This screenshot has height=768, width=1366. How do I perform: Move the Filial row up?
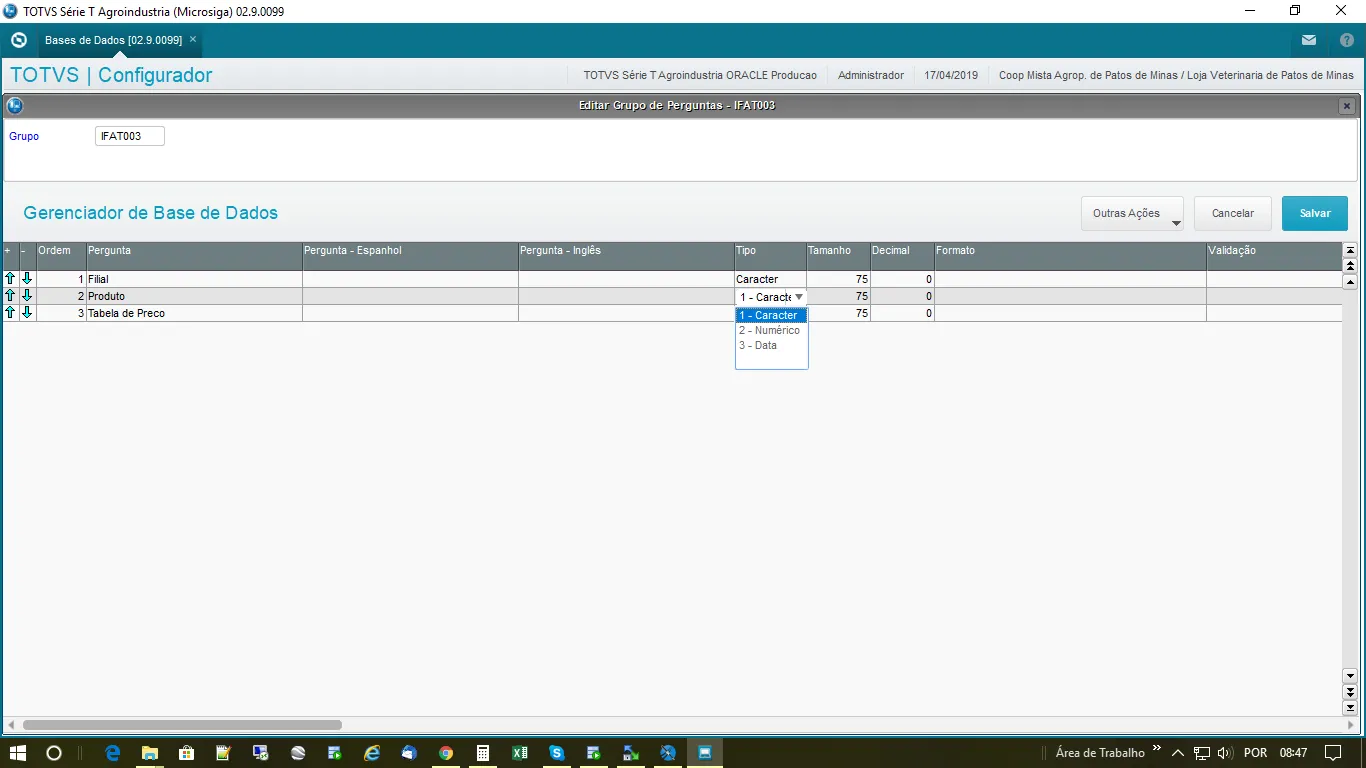pos(10,279)
